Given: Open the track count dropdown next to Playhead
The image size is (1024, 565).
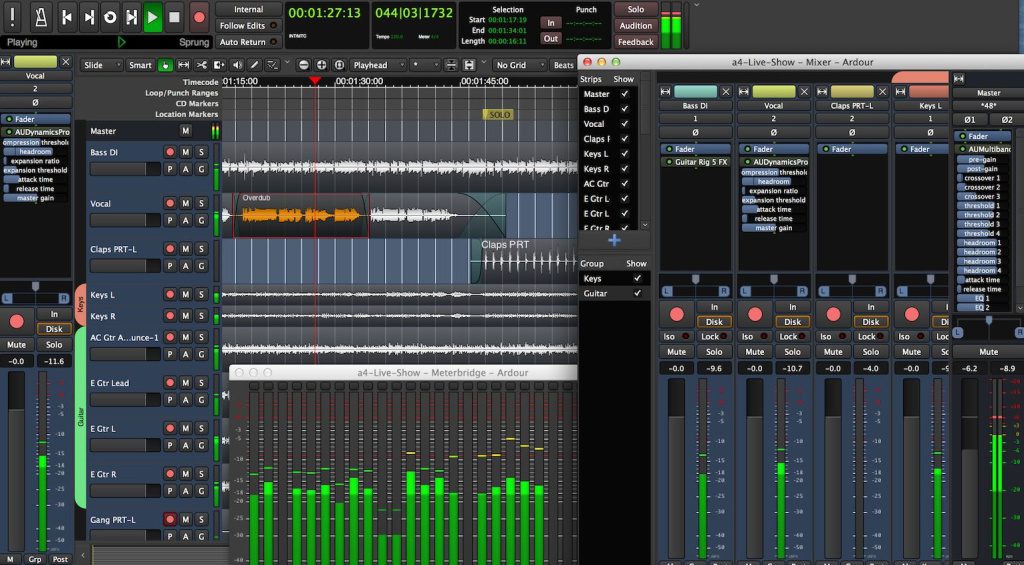Looking at the screenshot, I should pos(424,65).
